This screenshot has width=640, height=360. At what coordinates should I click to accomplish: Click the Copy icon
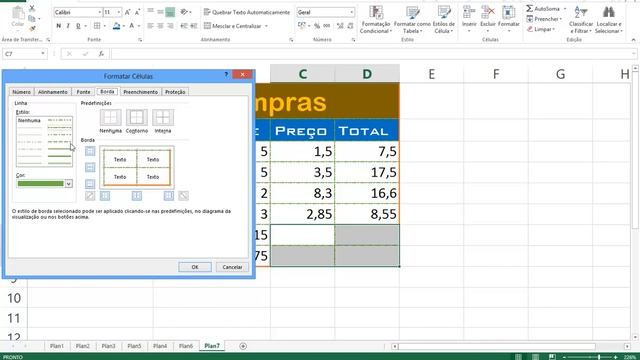32,18
